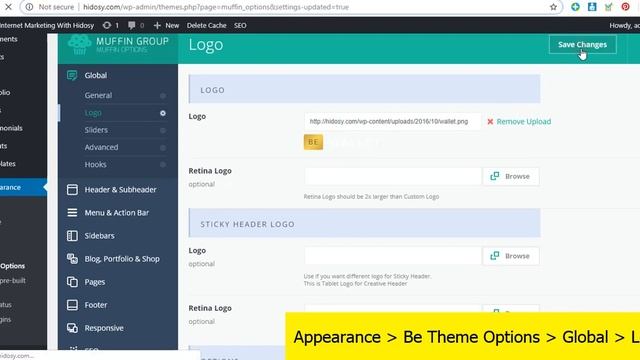Click the Not secure site info icon
Viewport: 640px width, 360px height.
click(29, 7)
